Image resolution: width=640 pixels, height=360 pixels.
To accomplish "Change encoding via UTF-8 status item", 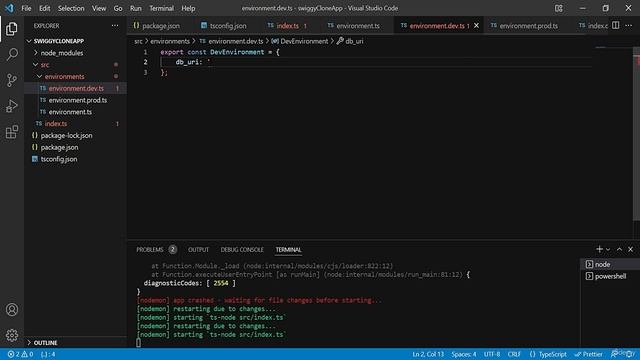I will coord(492,354).
